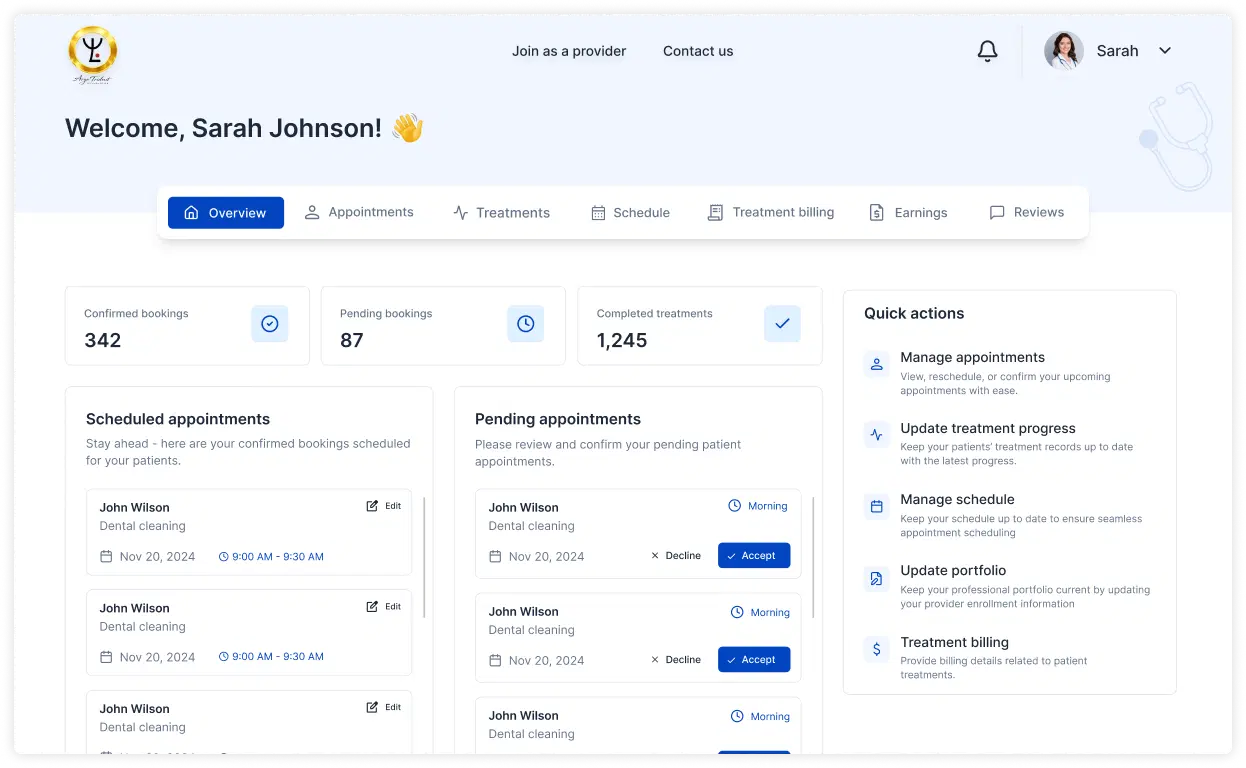
Task: Switch to the Treatments tab
Action: 501,212
